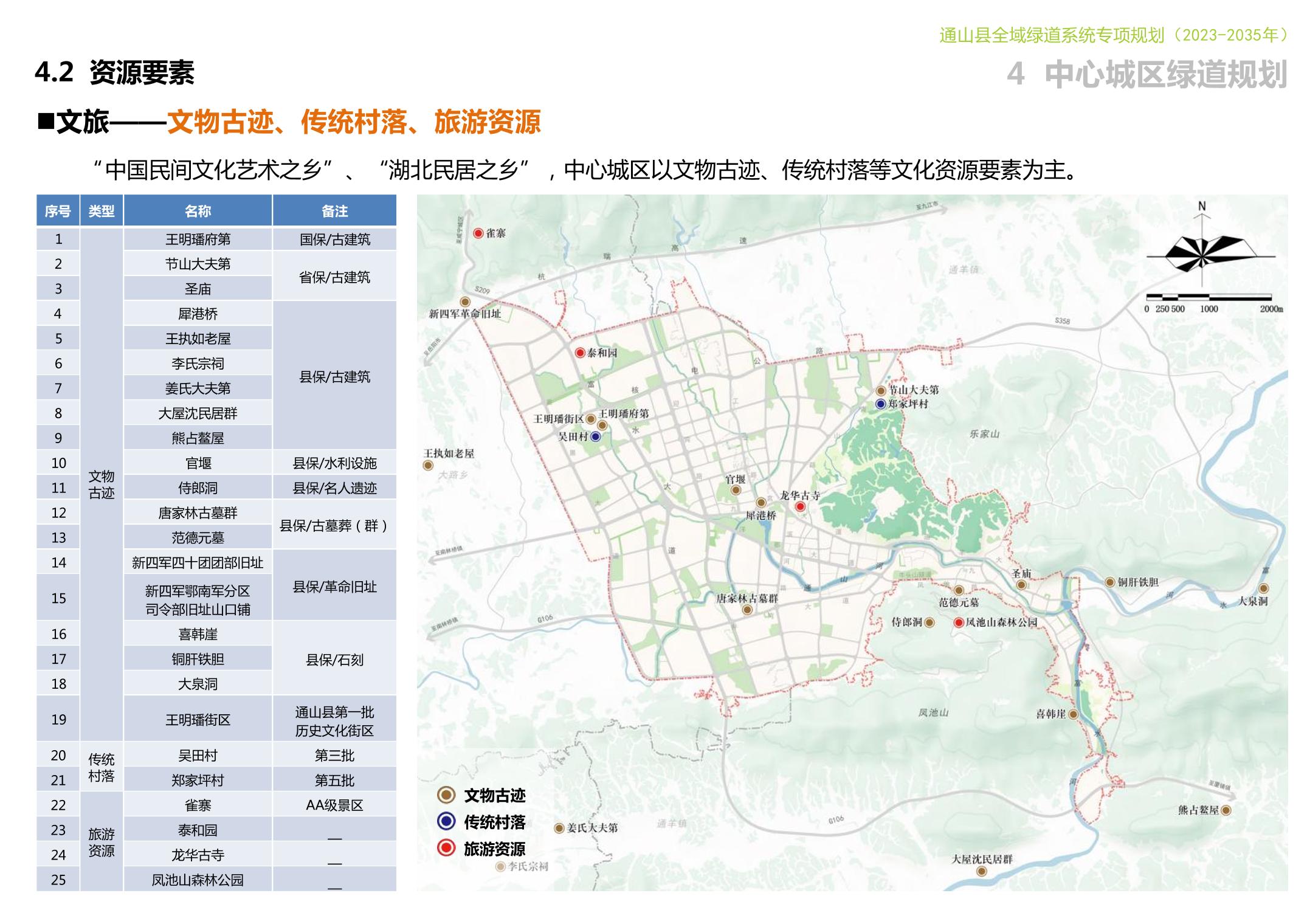Select table cell 县保/革命旧址
Screen dimensions: 1307x924
pyautogui.click(x=334, y=586)
